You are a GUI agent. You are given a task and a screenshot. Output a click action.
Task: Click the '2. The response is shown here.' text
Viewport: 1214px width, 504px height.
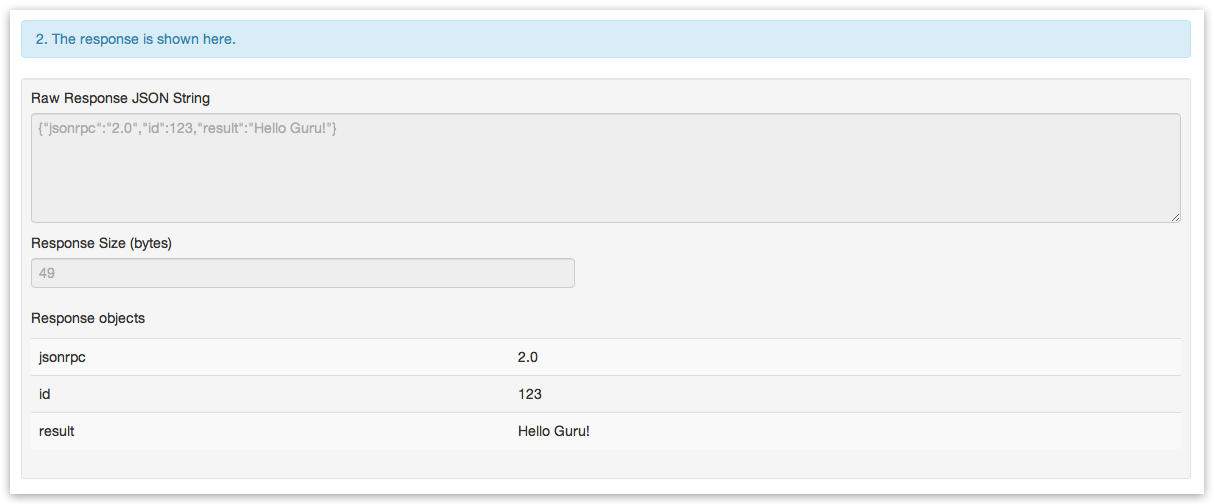click(x=136, y=39)
